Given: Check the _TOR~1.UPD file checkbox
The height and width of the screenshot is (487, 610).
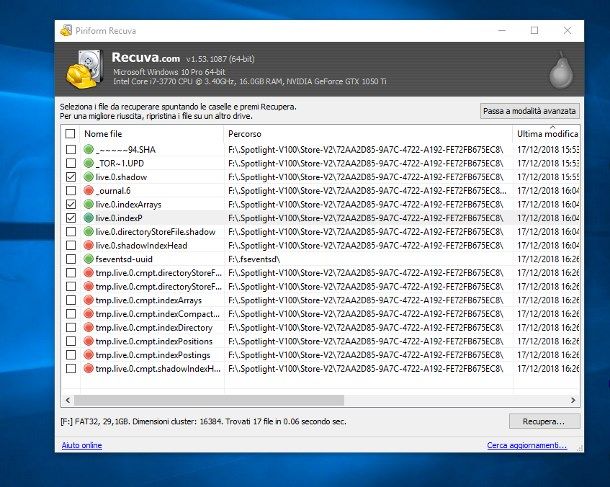Looking at the screenshot, I should point(71,163).
